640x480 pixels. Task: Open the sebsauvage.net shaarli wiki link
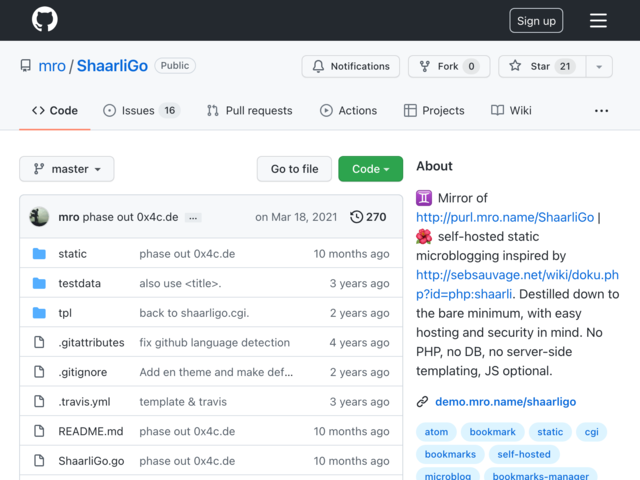[517, 284]
